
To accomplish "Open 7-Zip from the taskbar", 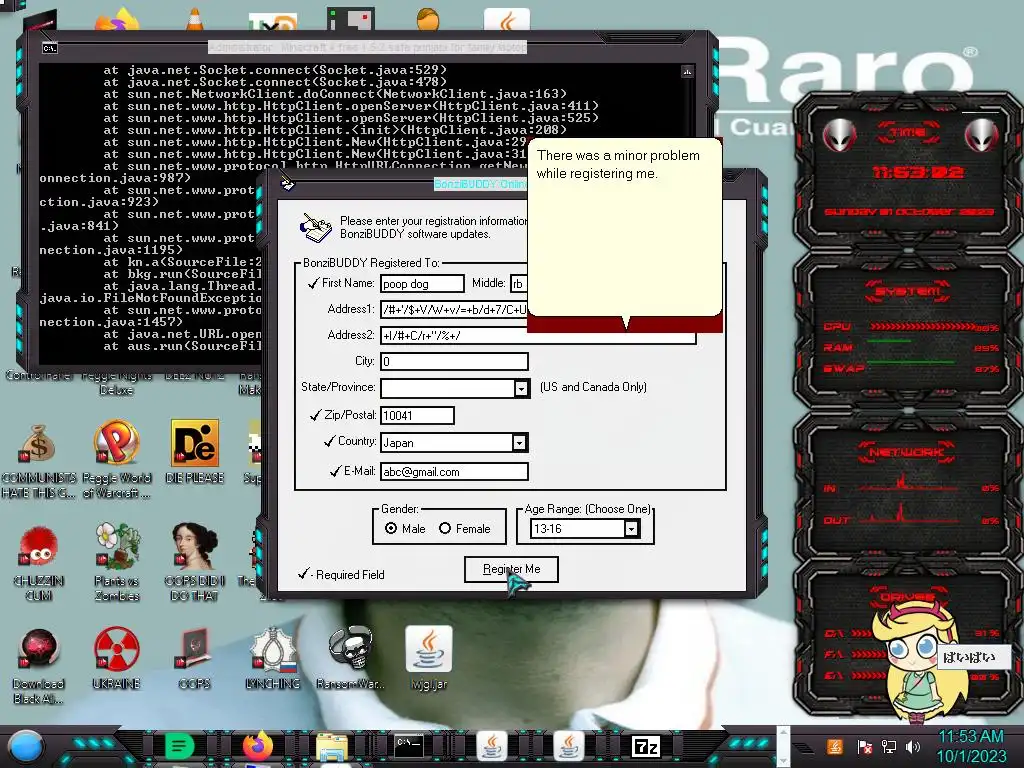I will click(645, 746).
